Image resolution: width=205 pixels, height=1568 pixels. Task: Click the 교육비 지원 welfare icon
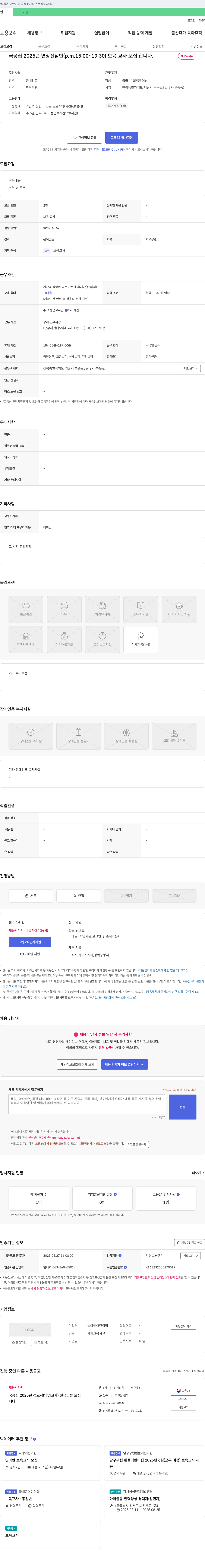[x=141, y=609]
